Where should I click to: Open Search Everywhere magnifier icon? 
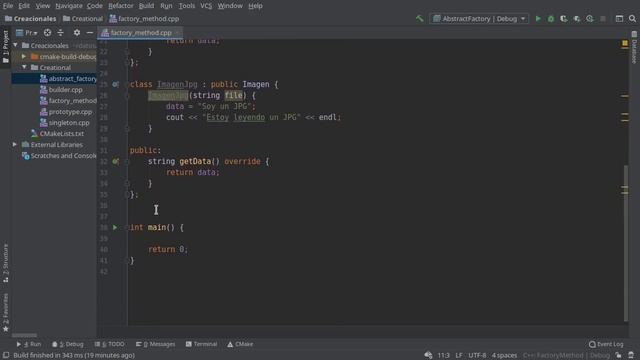[632, 19]
